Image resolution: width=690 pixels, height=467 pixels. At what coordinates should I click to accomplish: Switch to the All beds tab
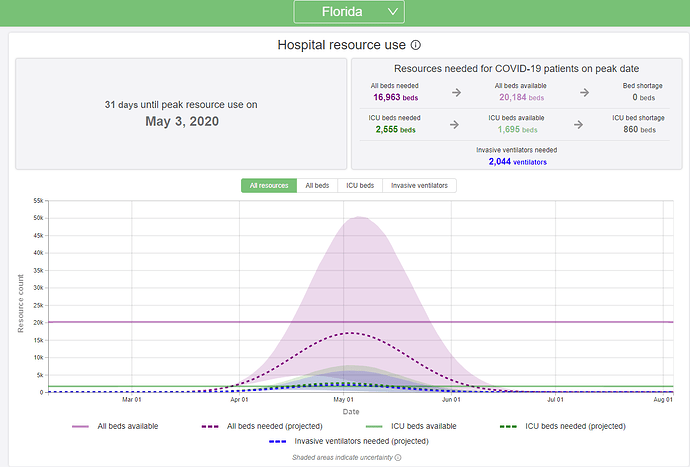[316, 185]
